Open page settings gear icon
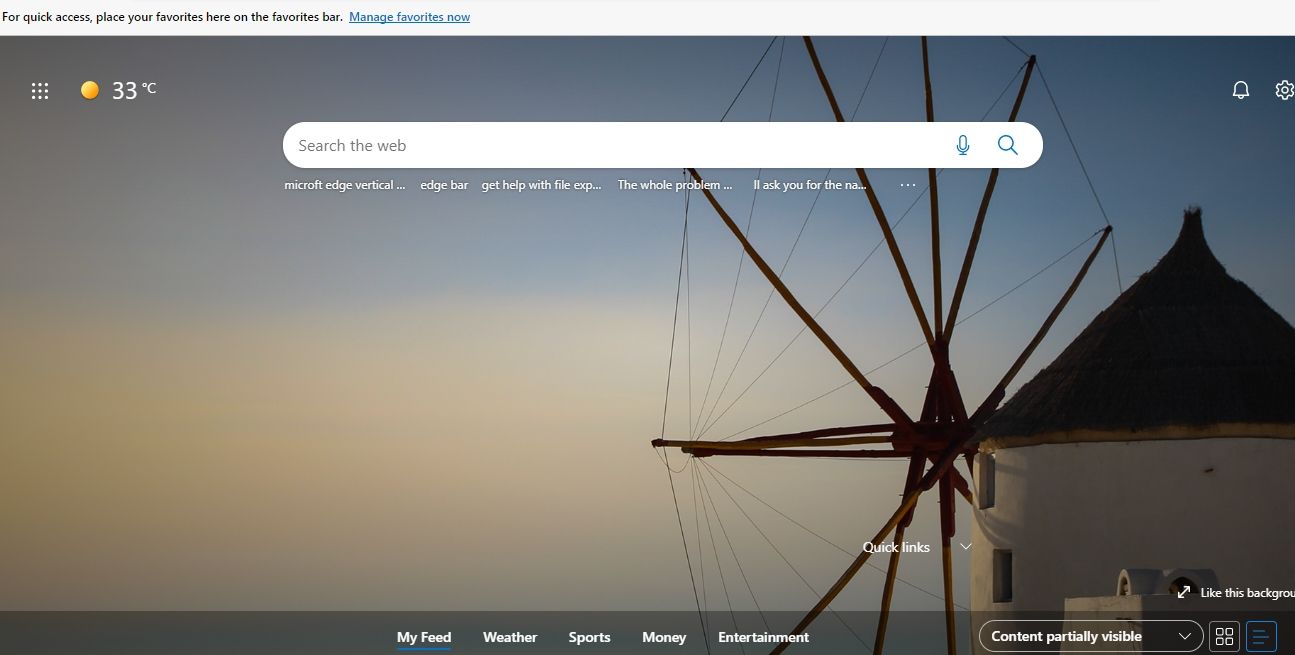 (1284, 90)
